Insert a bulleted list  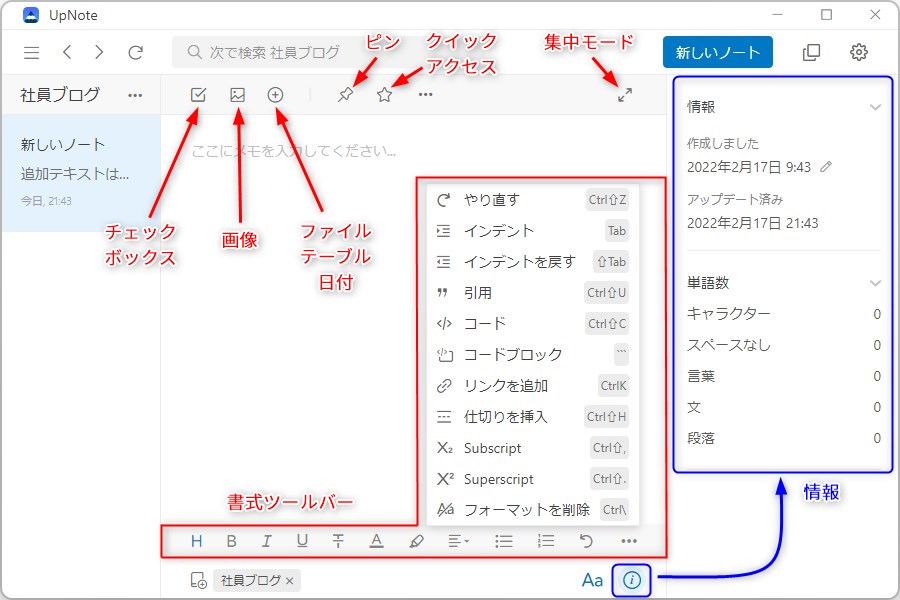click(x=503, y=541)
